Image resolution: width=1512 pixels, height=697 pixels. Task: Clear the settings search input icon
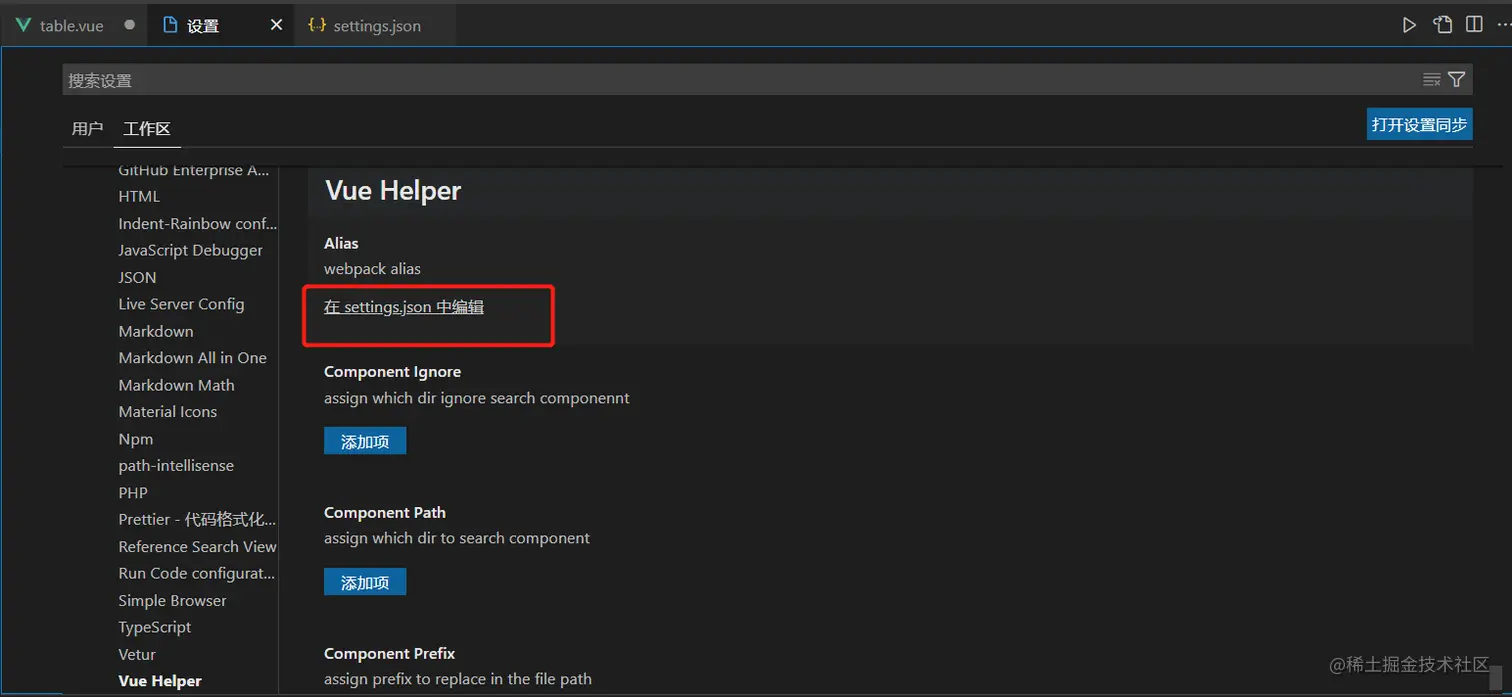[x=1432, y=80]
